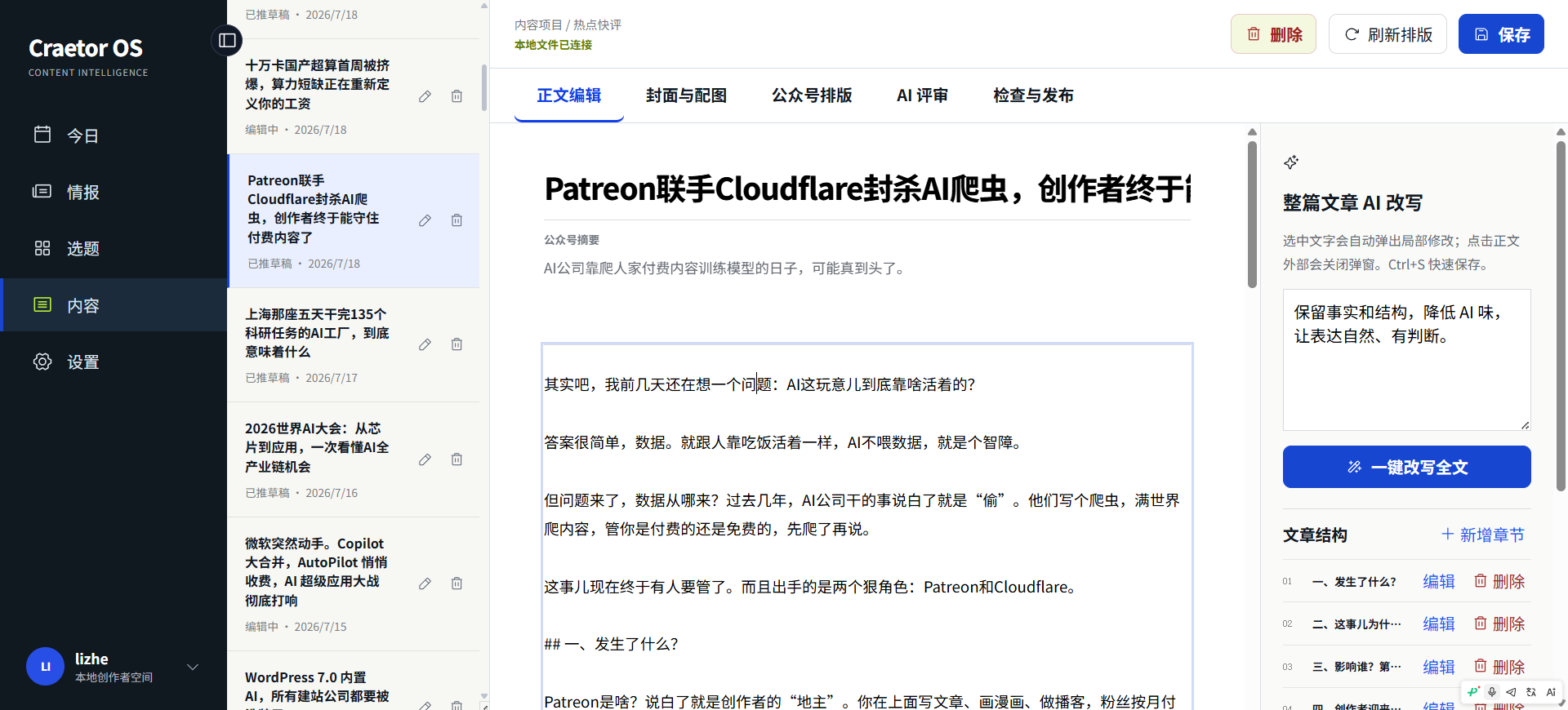Click pencil icon on Patreon联手Cloudflare article
Viewport: 1568px width, 710px height.
coord(425,220)
